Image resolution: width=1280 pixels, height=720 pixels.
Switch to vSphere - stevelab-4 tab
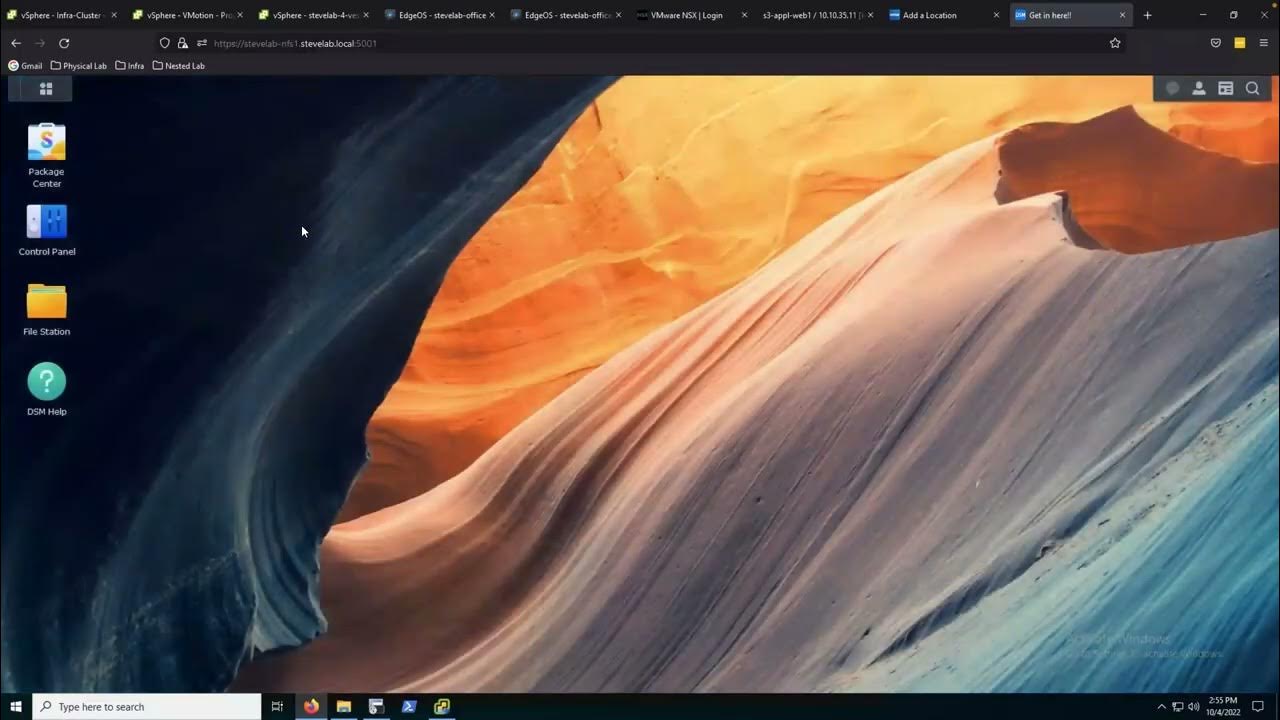point(314,15)
